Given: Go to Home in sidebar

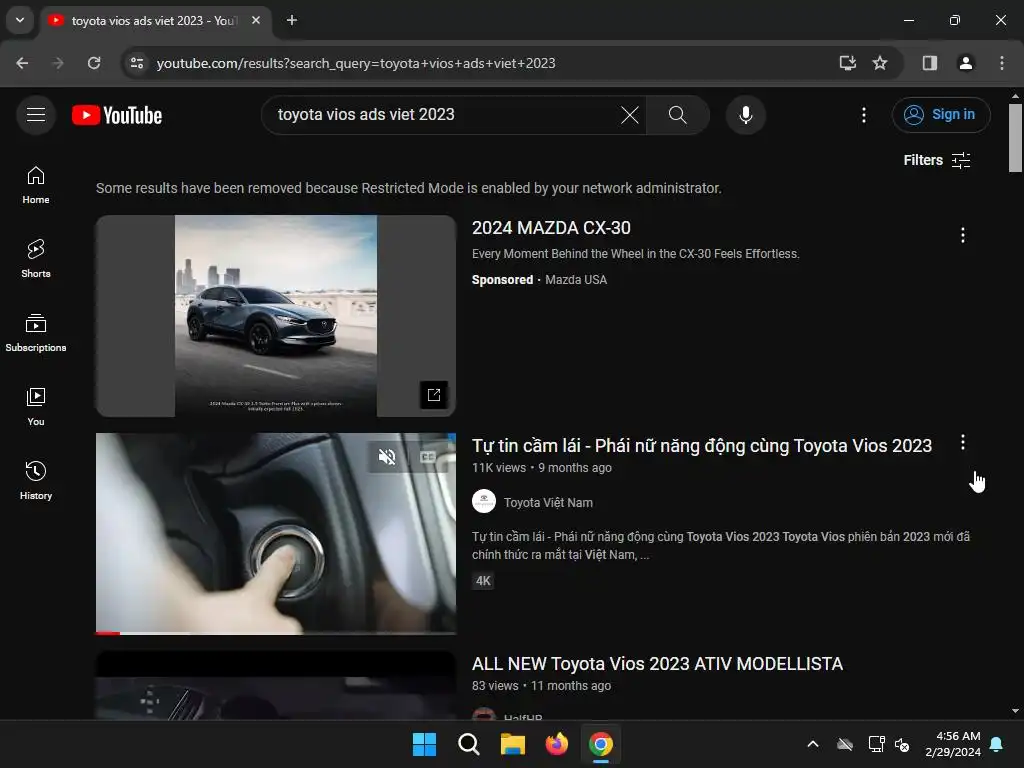Looking at the screenshot, I should (36, 185).
